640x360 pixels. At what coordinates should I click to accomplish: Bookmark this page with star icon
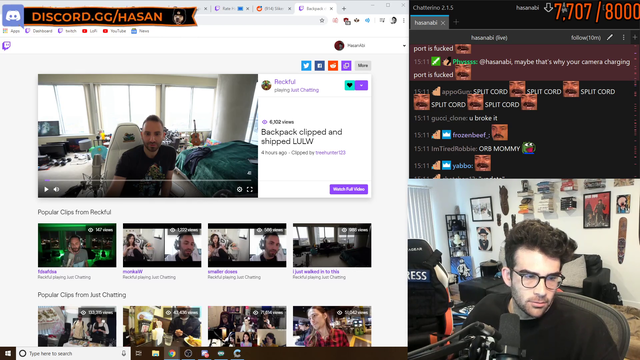322,20
